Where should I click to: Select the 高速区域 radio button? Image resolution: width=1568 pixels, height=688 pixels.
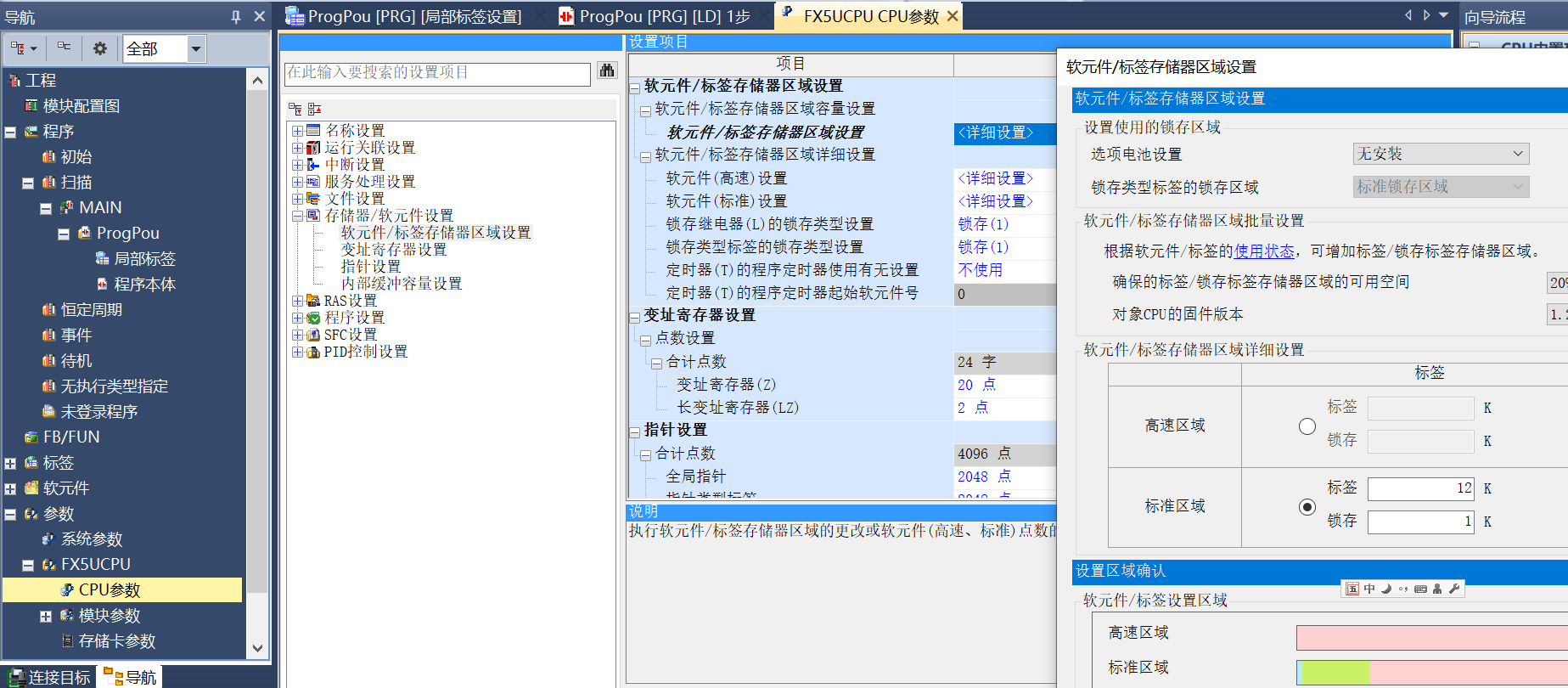click(x=1307, y=426)
